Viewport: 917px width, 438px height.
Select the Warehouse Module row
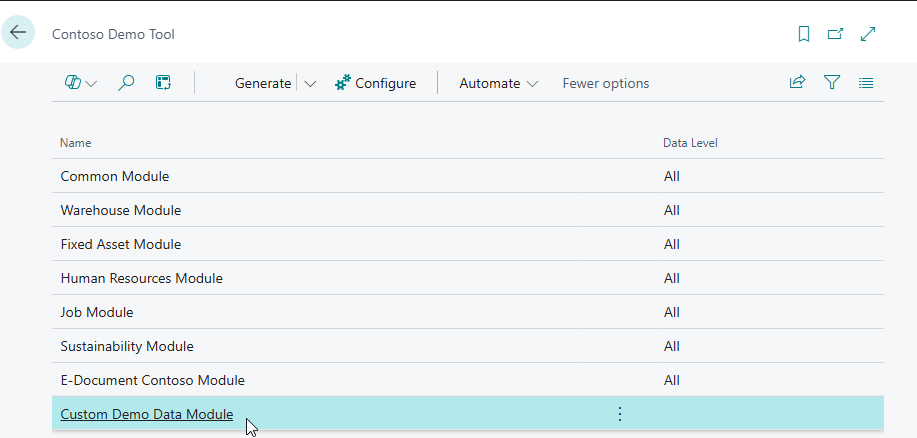[468, 210]
